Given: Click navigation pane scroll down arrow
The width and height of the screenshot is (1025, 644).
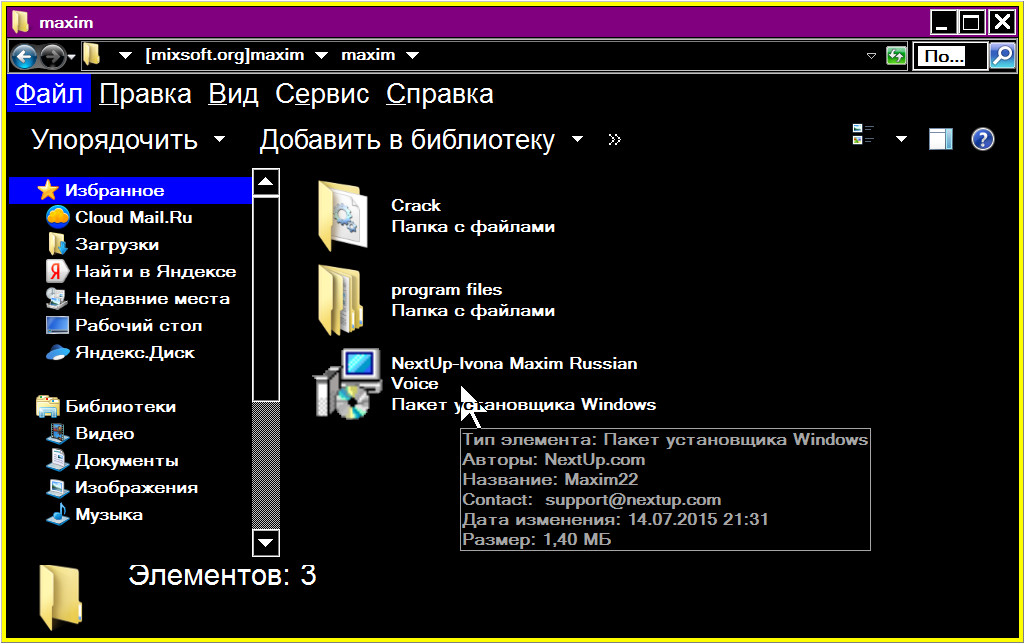Looking at the screenshot, I should (x=265, y=543).
